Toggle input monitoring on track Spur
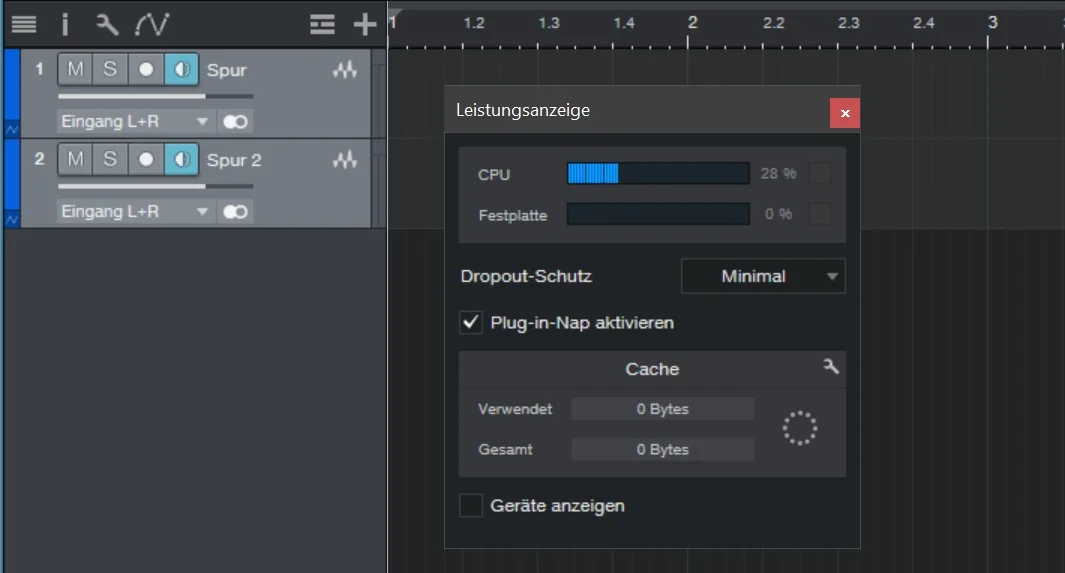 (181, 69)
